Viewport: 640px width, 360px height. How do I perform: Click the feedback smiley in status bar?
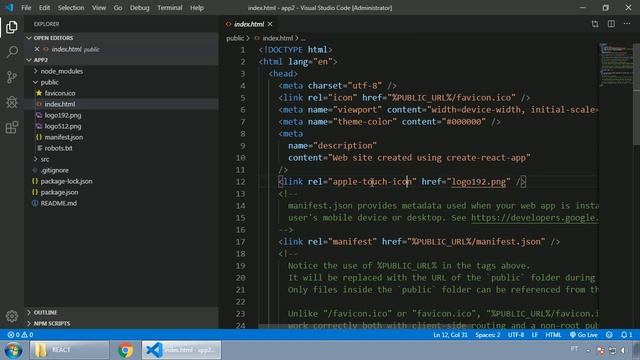(x=609, y=335)
